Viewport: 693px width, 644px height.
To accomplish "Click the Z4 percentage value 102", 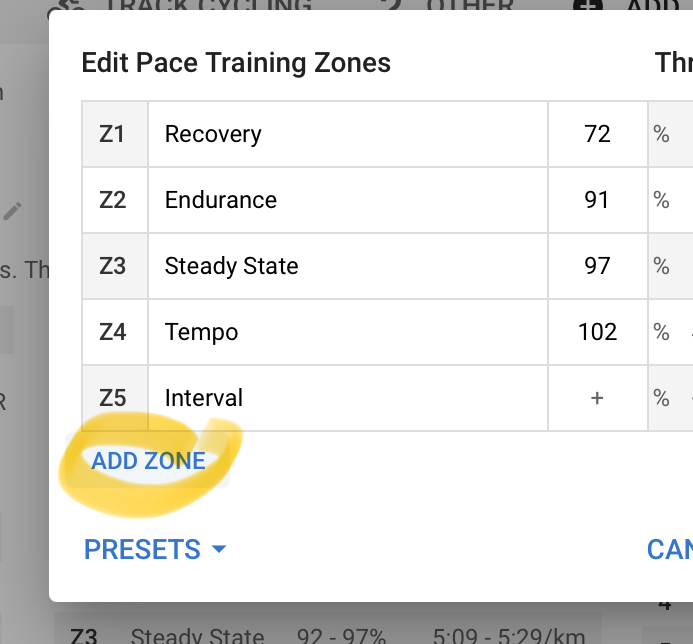I will [597, 332].
